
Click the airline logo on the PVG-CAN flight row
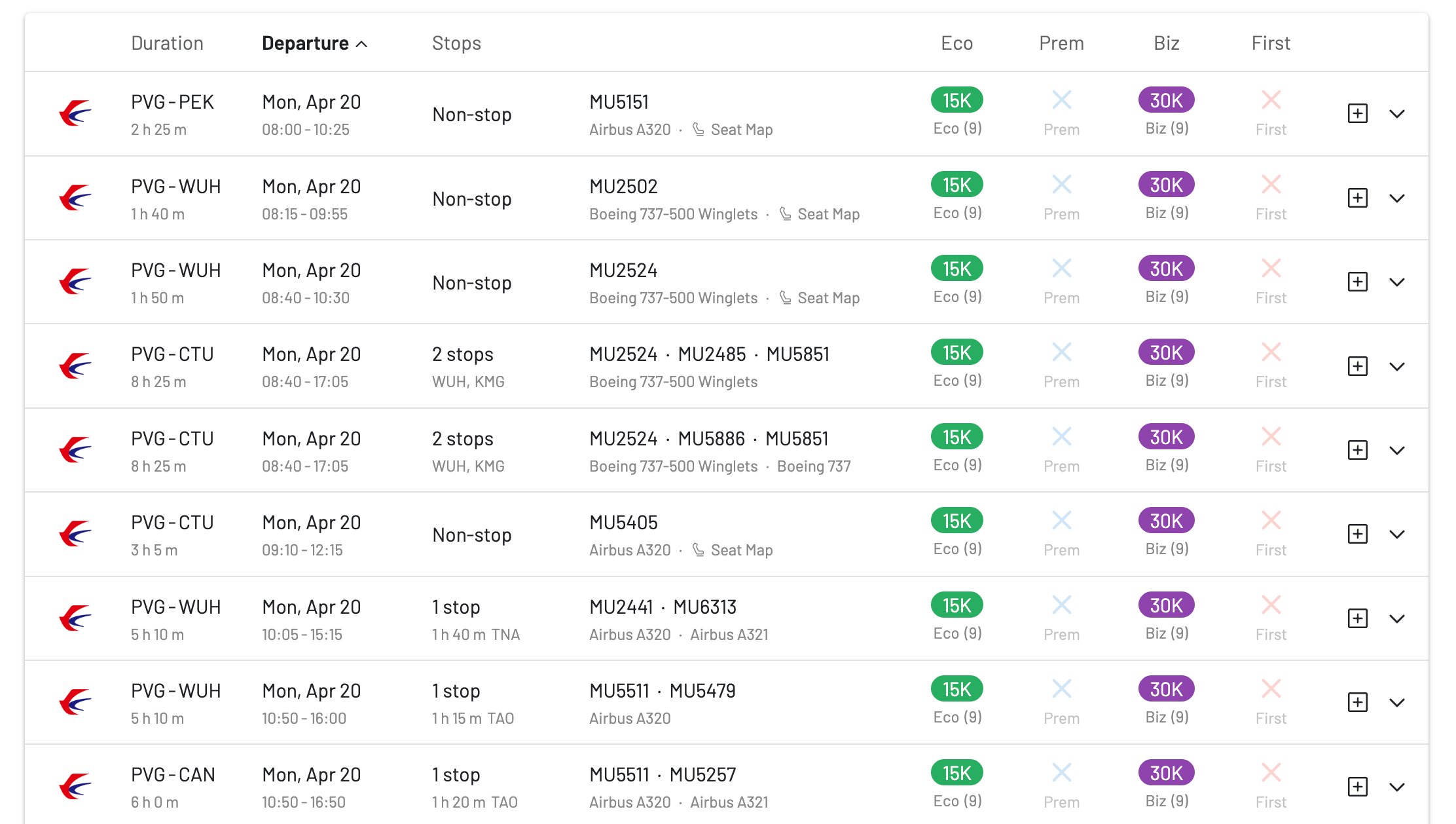[74, 786]
